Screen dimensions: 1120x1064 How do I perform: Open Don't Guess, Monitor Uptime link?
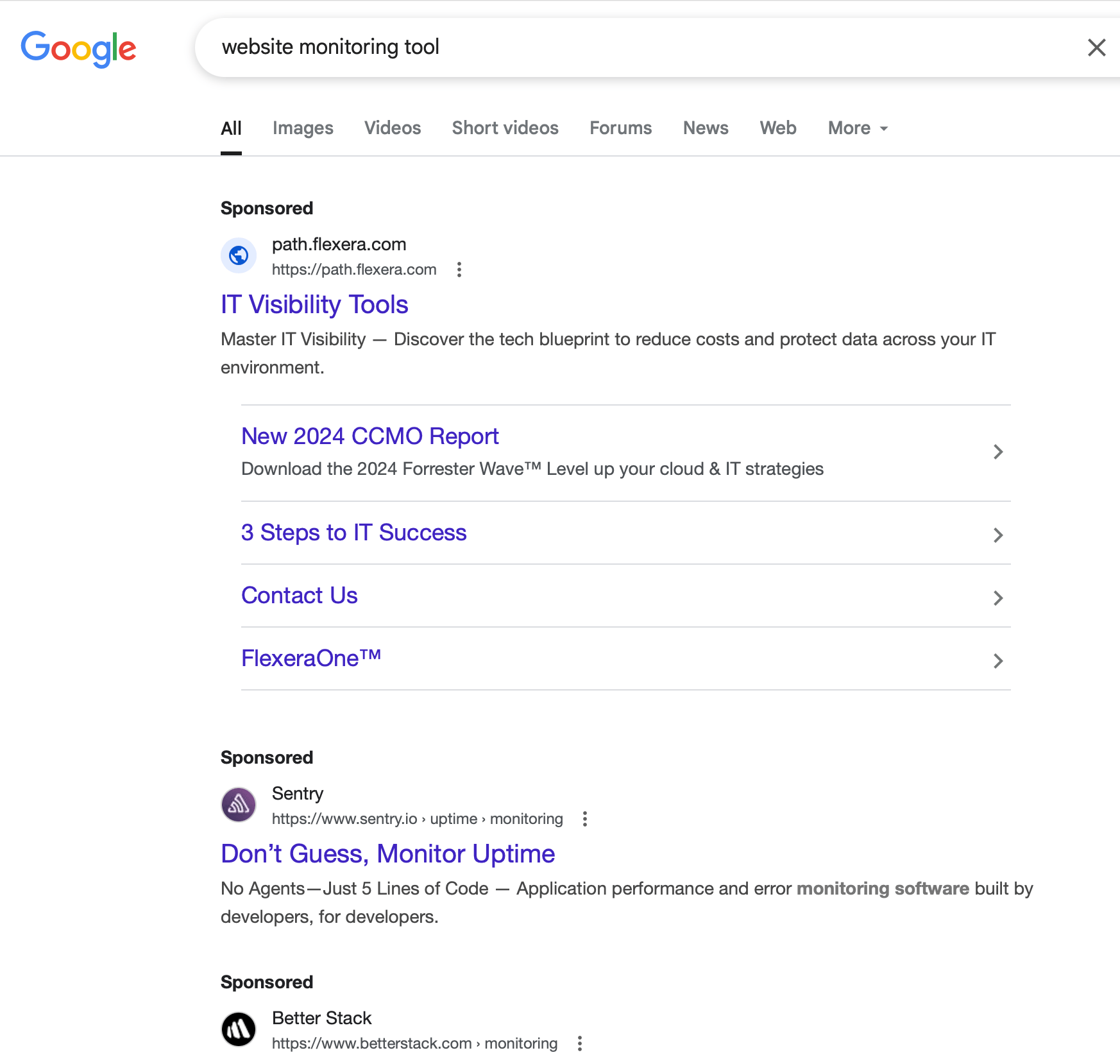click(x=388, y=854)
